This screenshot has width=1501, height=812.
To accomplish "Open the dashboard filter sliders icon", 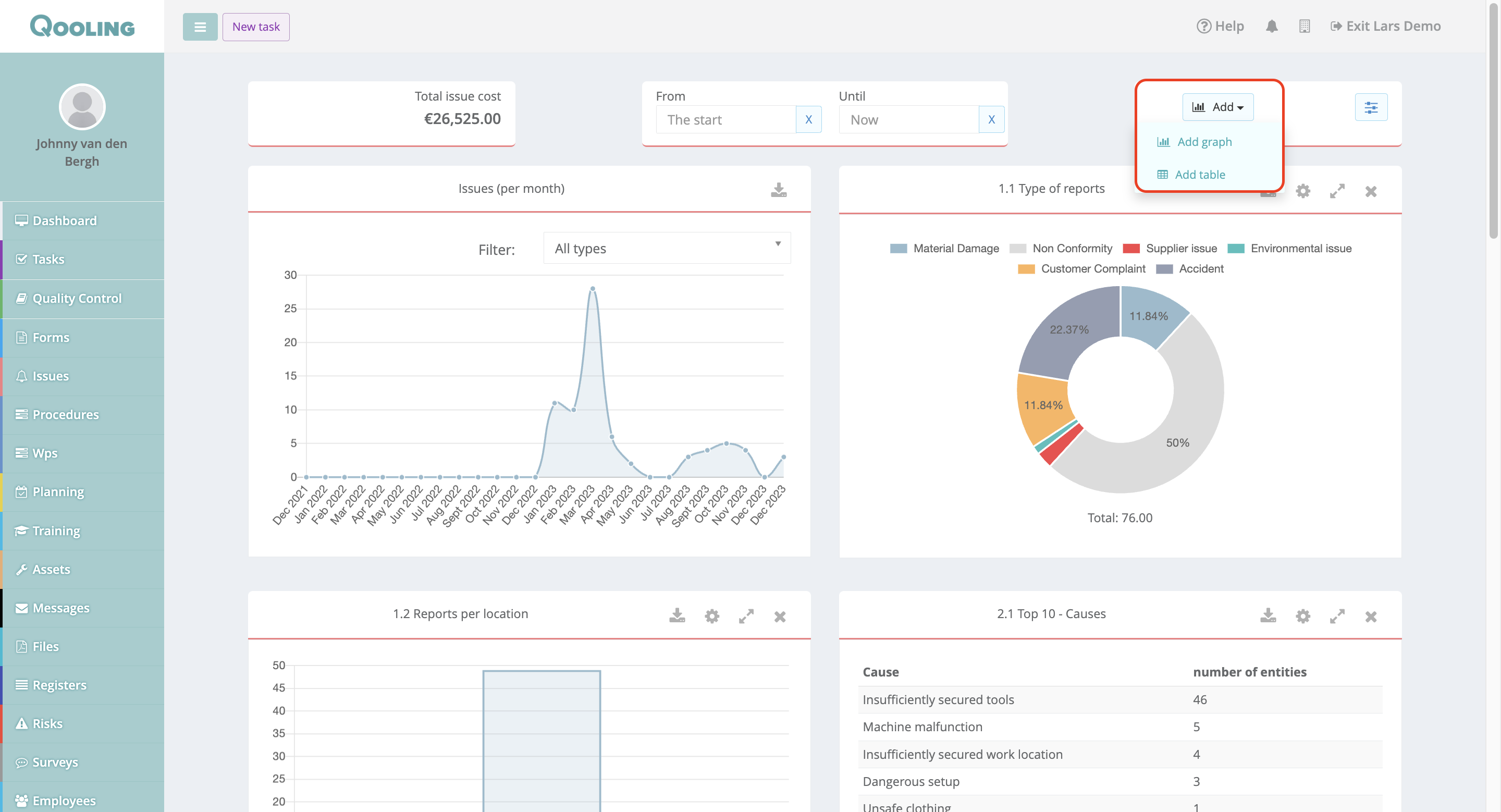I will 1371,107.
